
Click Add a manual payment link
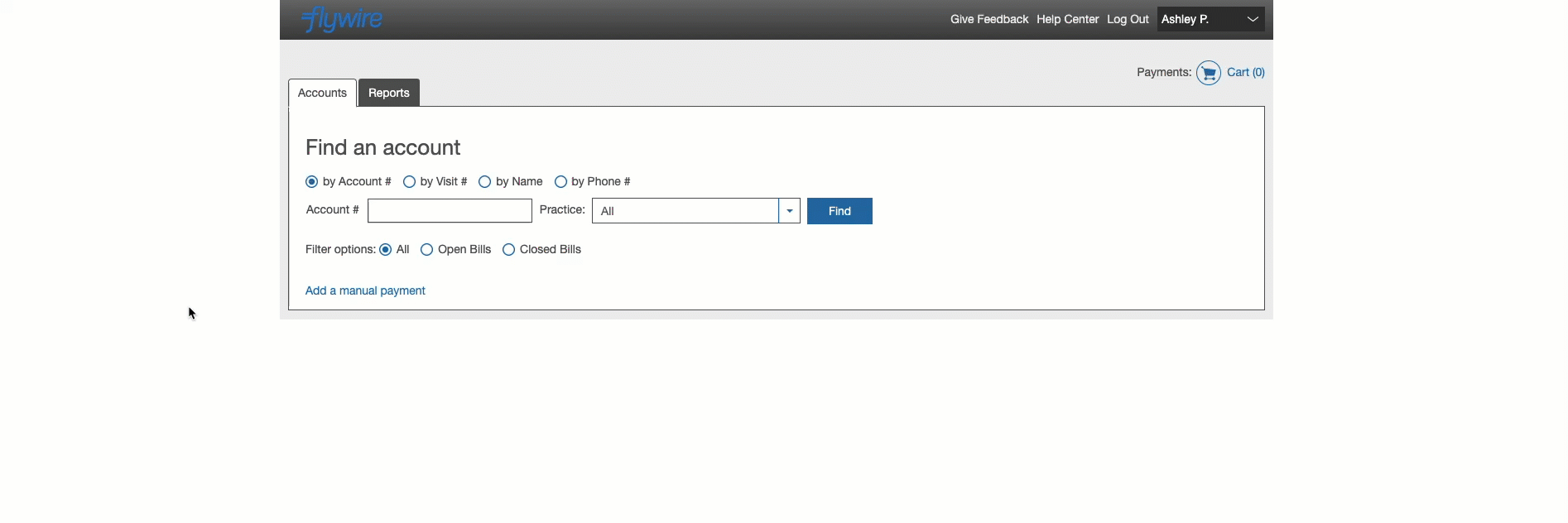tap(365, 290)
